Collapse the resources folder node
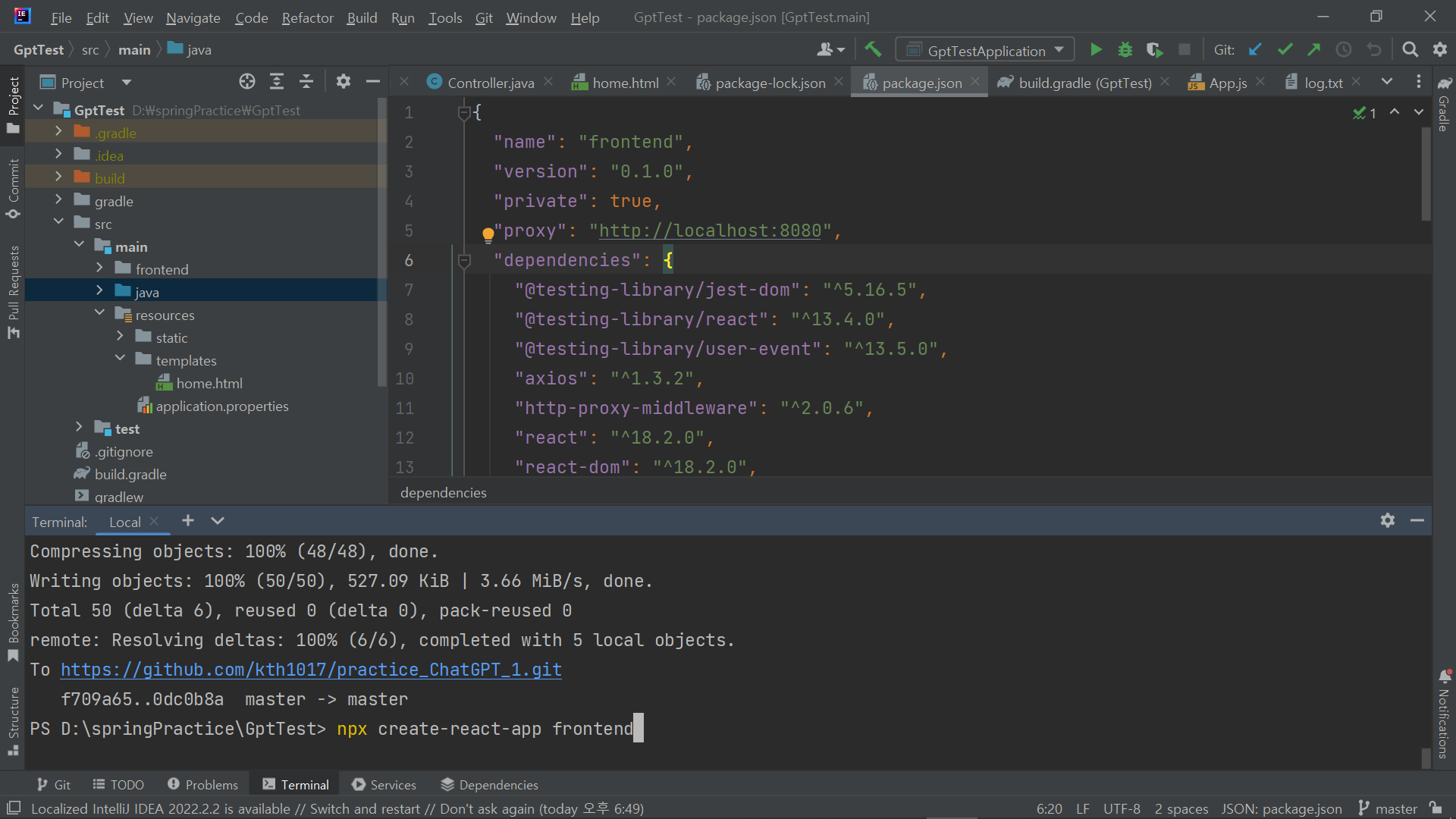The height and width of the screenshot is (819, 1456). pyautogui.click(x=100, y=314)
